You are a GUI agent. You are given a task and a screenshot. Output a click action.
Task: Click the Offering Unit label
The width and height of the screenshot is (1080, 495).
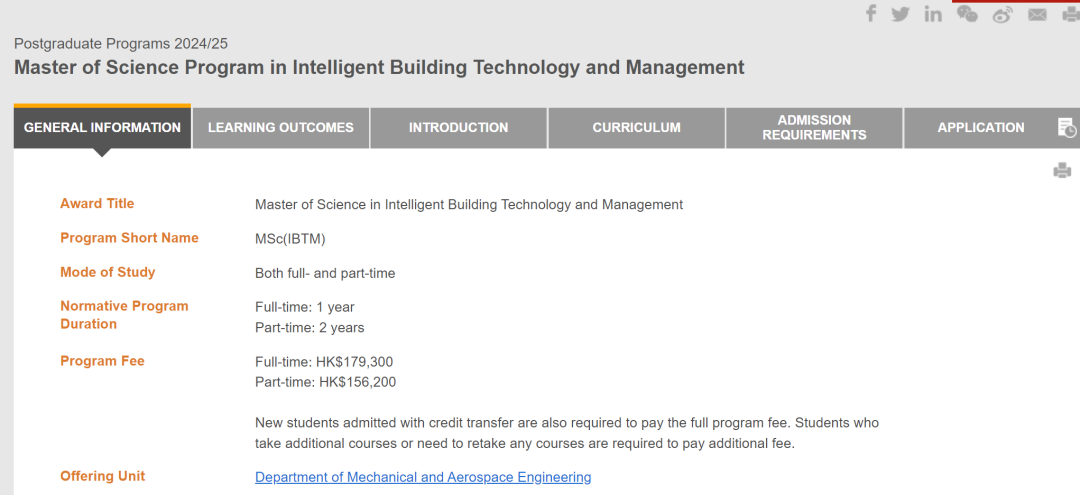pos(102,476)
